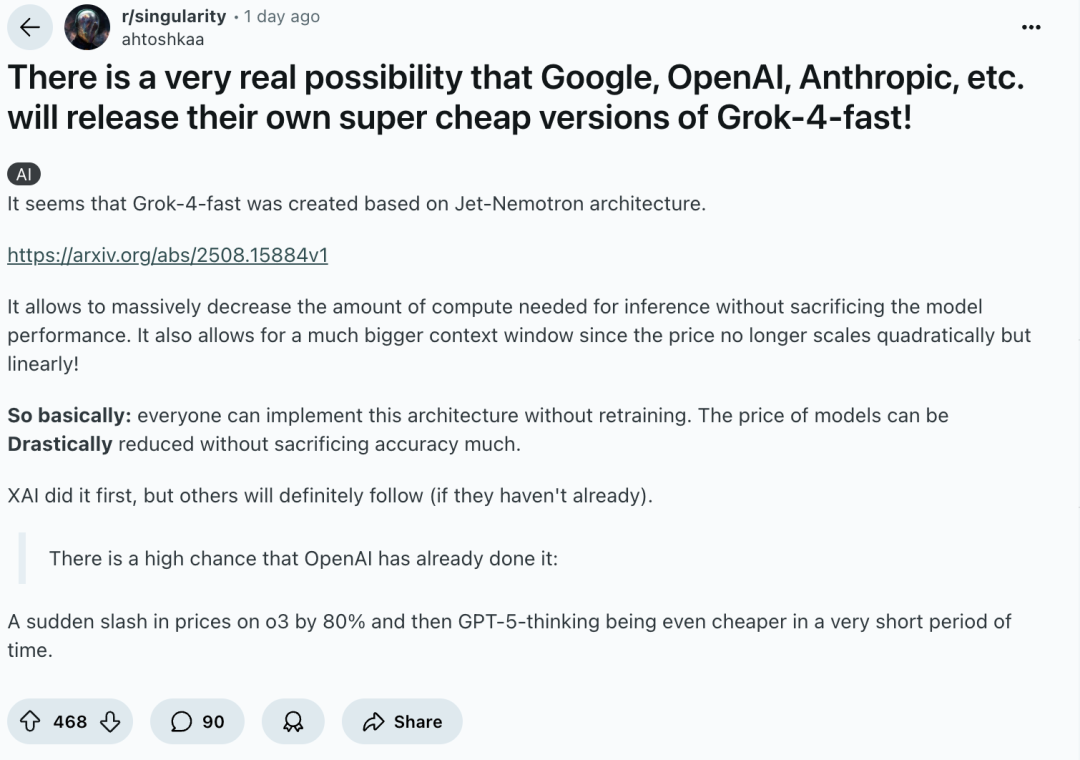The image size is (1080, 760).
Task: Click the back arrow button
Action: pos(30,28)
